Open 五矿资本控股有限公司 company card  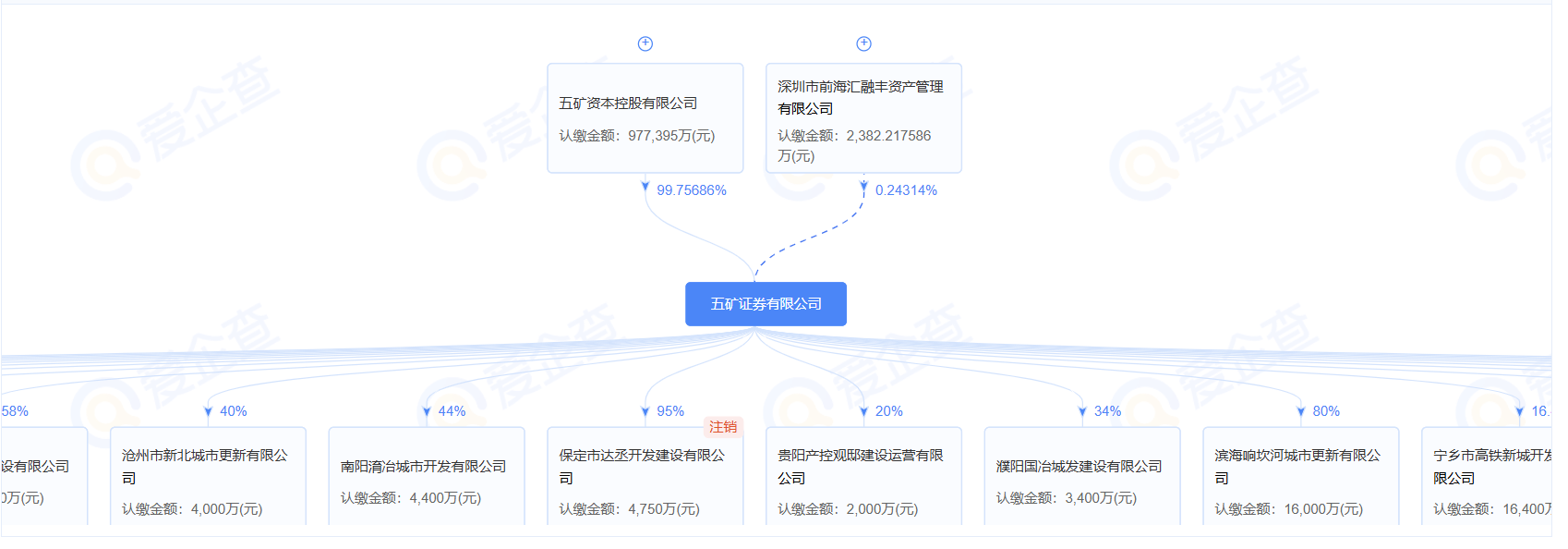click(645, 118)
